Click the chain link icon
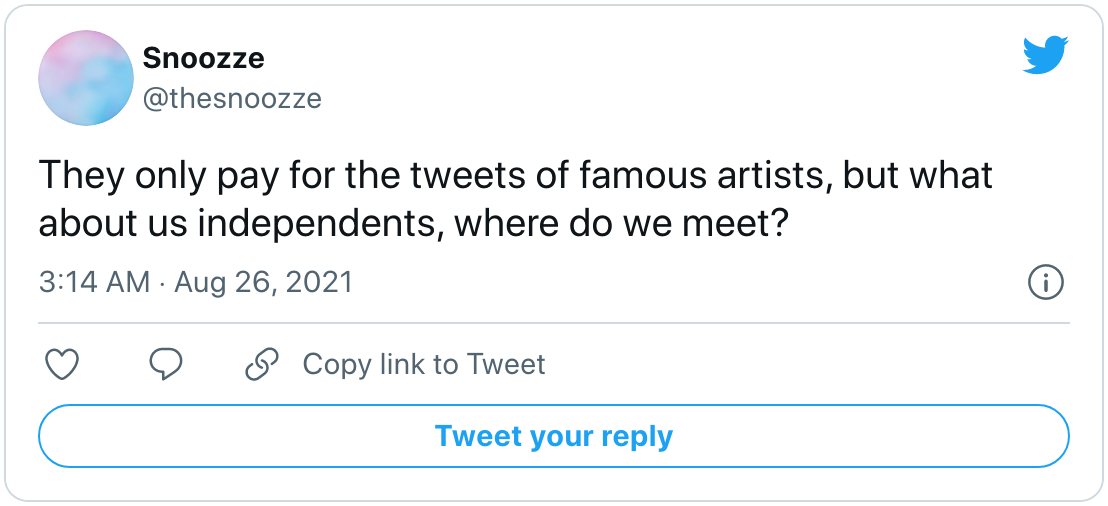This screenshot has height=506, width=1108. pos(261,365)
